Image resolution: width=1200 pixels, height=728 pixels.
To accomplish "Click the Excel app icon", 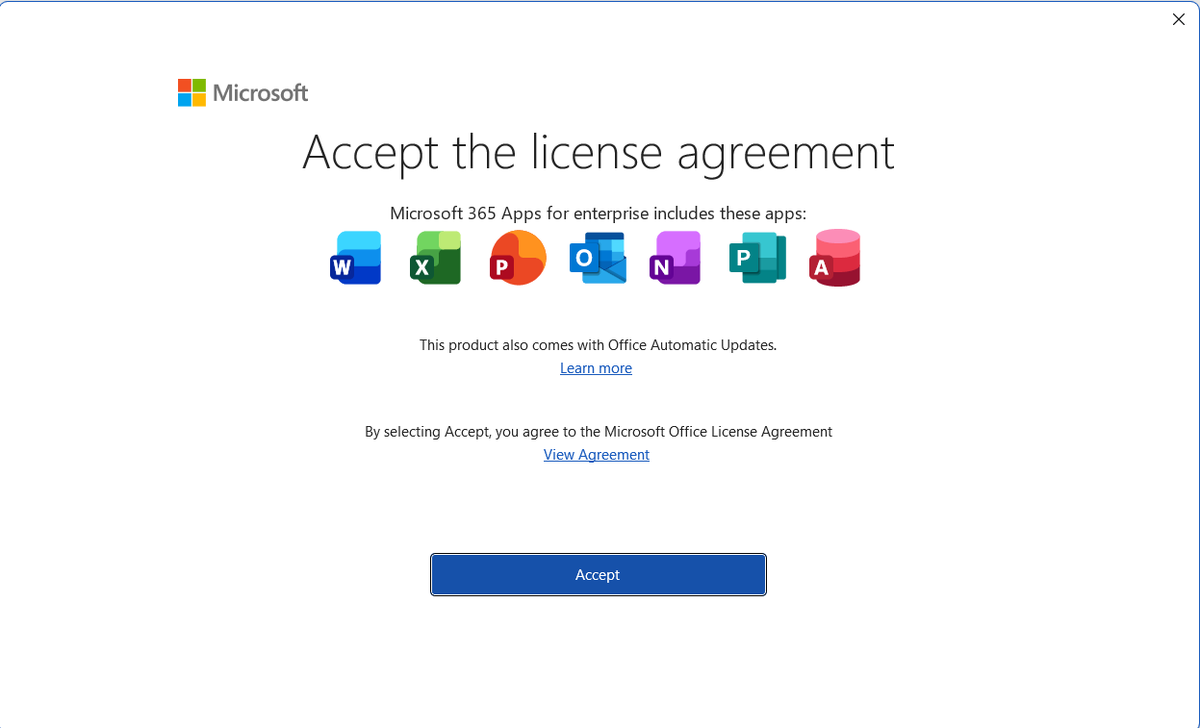I will (x=436, y=258).
